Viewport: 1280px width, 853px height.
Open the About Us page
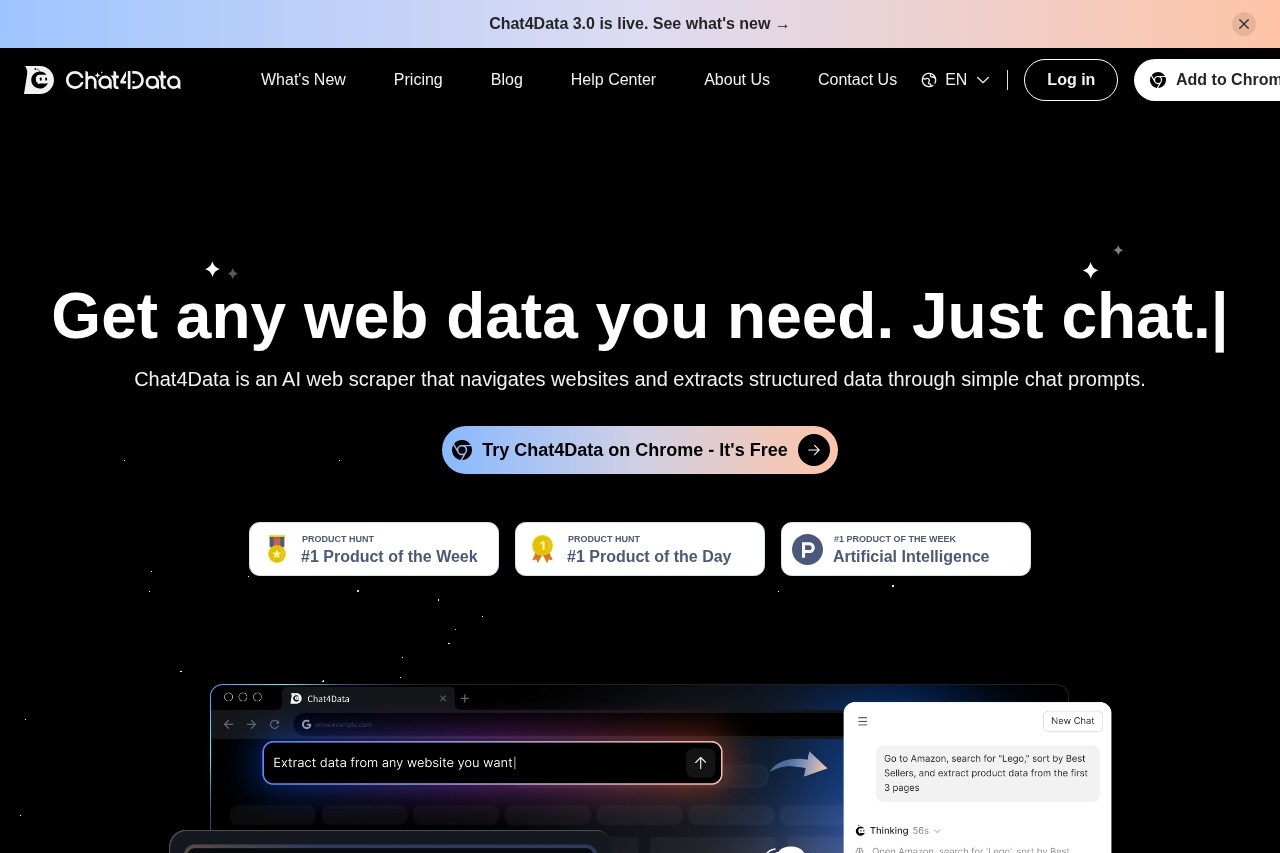(x=737, y=80)
